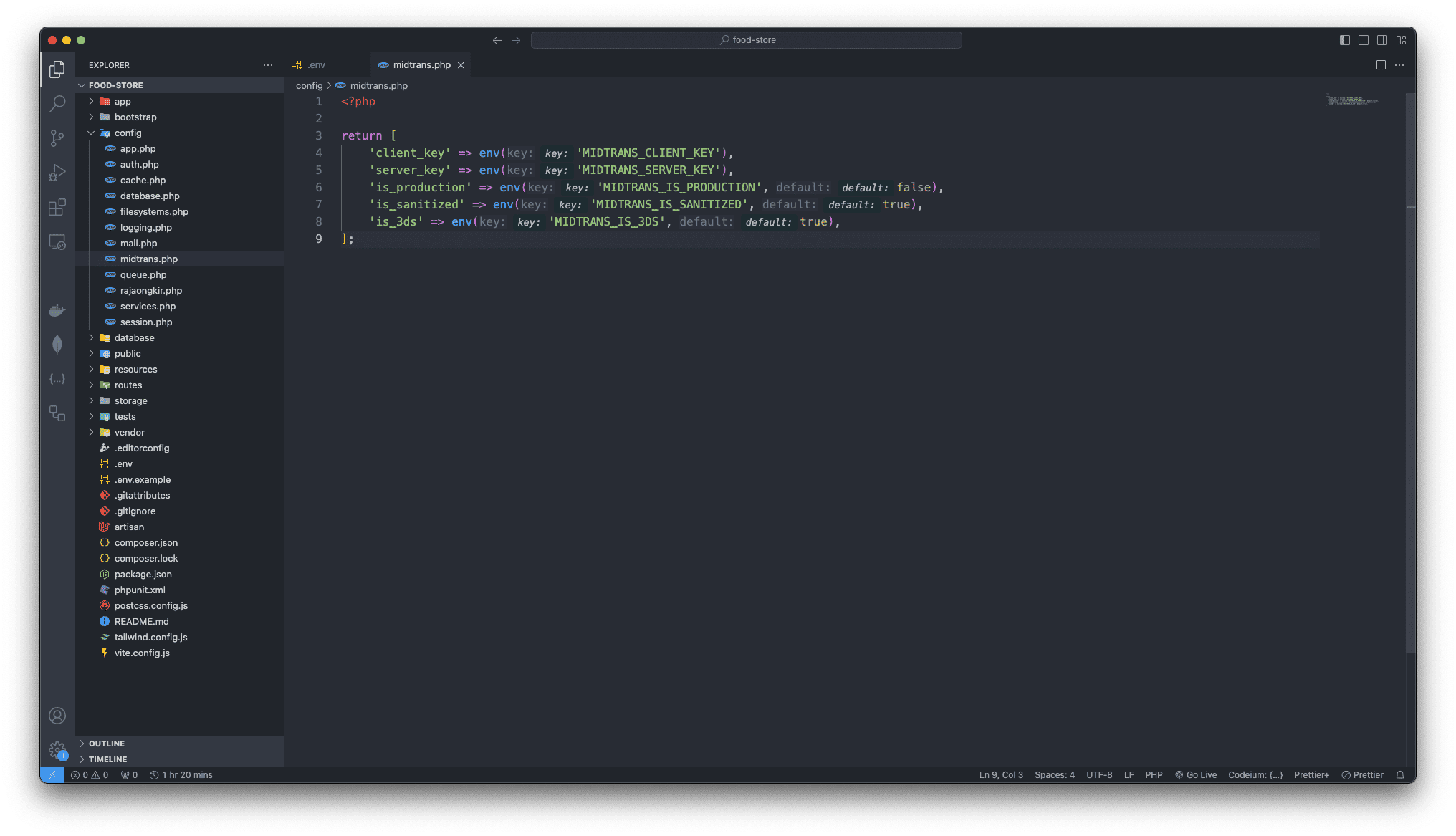The height and width of the screenshot is (836, 1456).
Task: Click Go Live in the status bar
Action: pos(1195,775)
